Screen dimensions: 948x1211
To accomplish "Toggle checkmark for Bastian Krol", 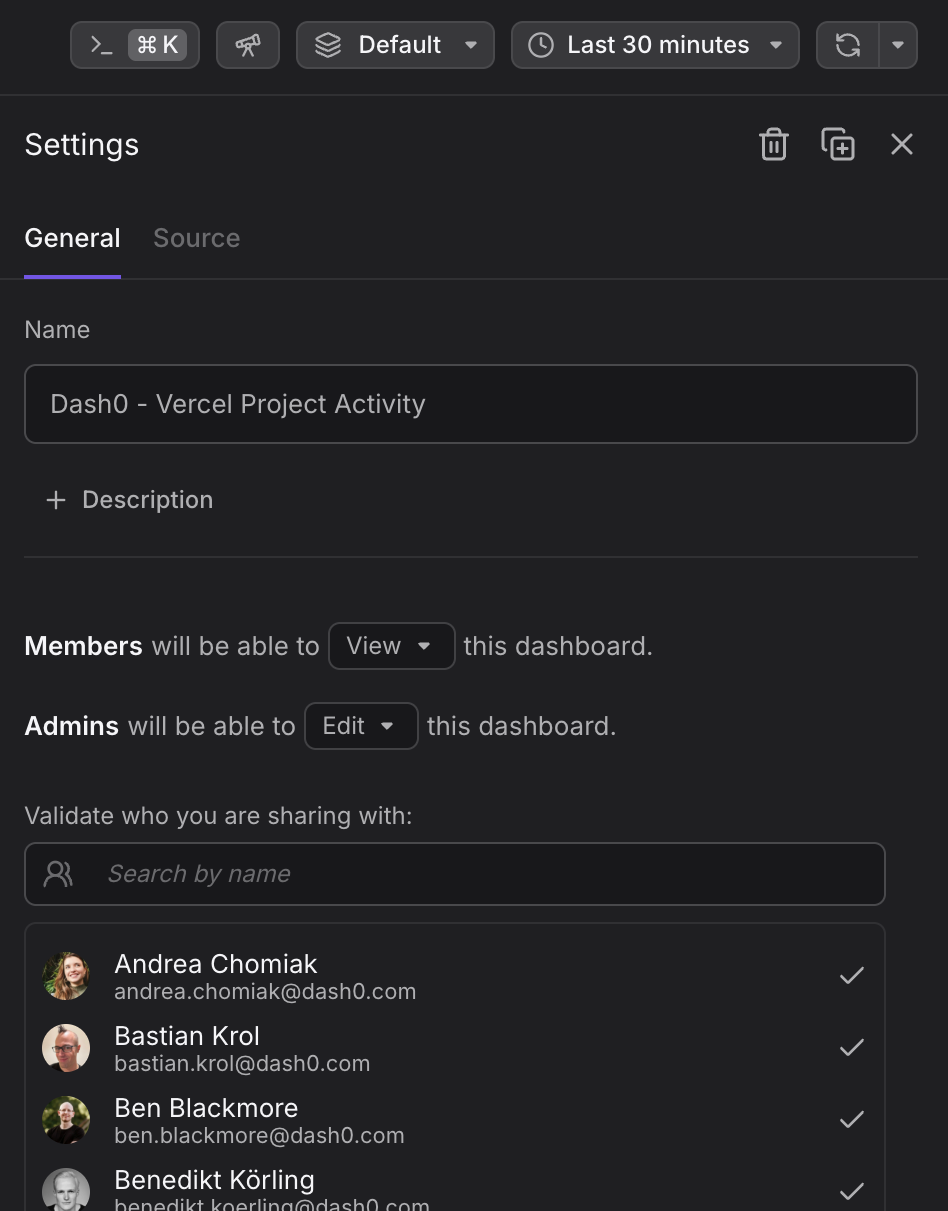I will [852, 1048].
